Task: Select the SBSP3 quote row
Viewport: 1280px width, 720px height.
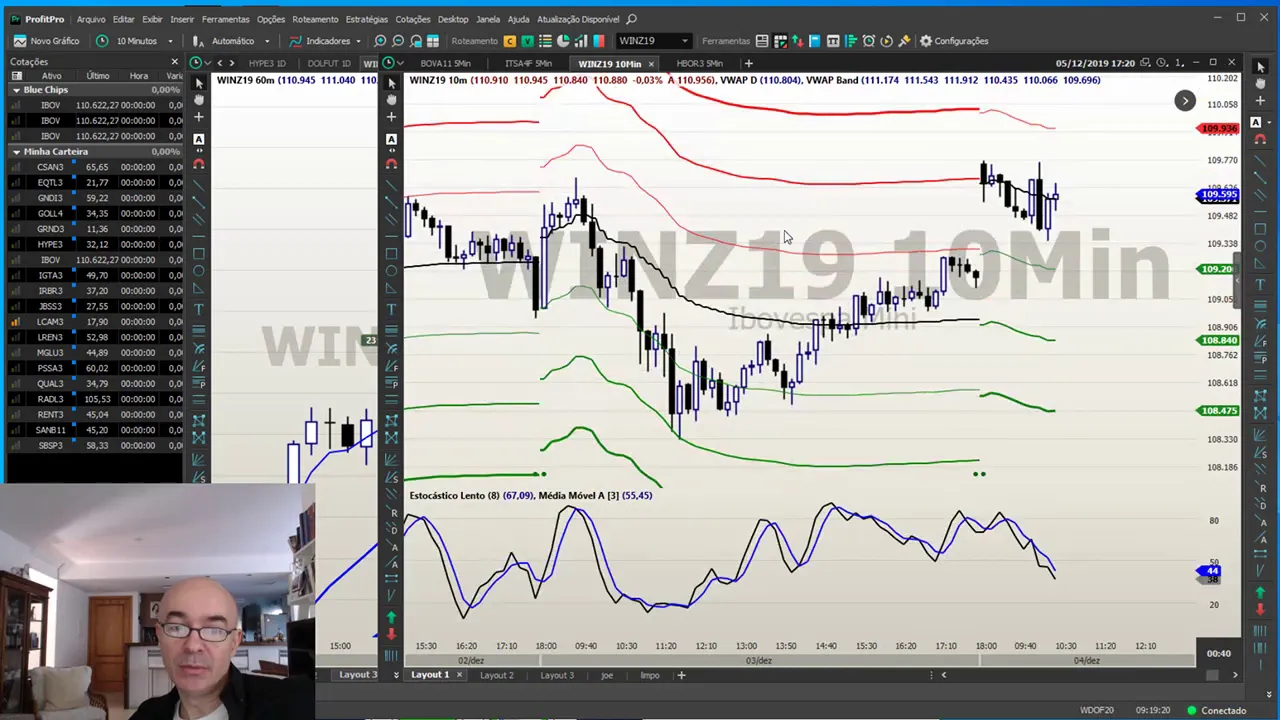Action: pos(95,446)
